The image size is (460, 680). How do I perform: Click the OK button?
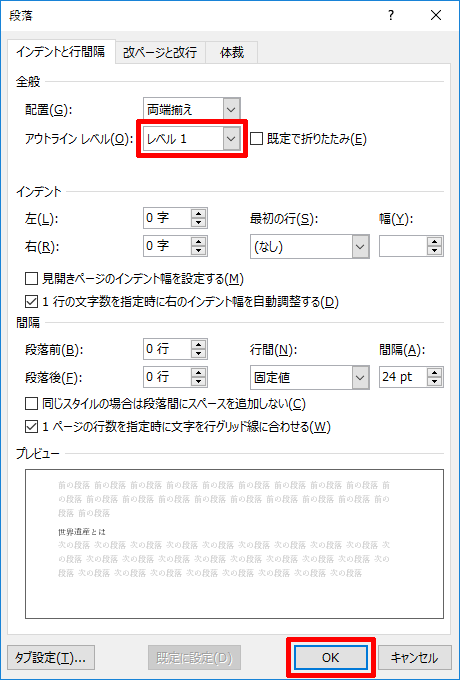330,657
